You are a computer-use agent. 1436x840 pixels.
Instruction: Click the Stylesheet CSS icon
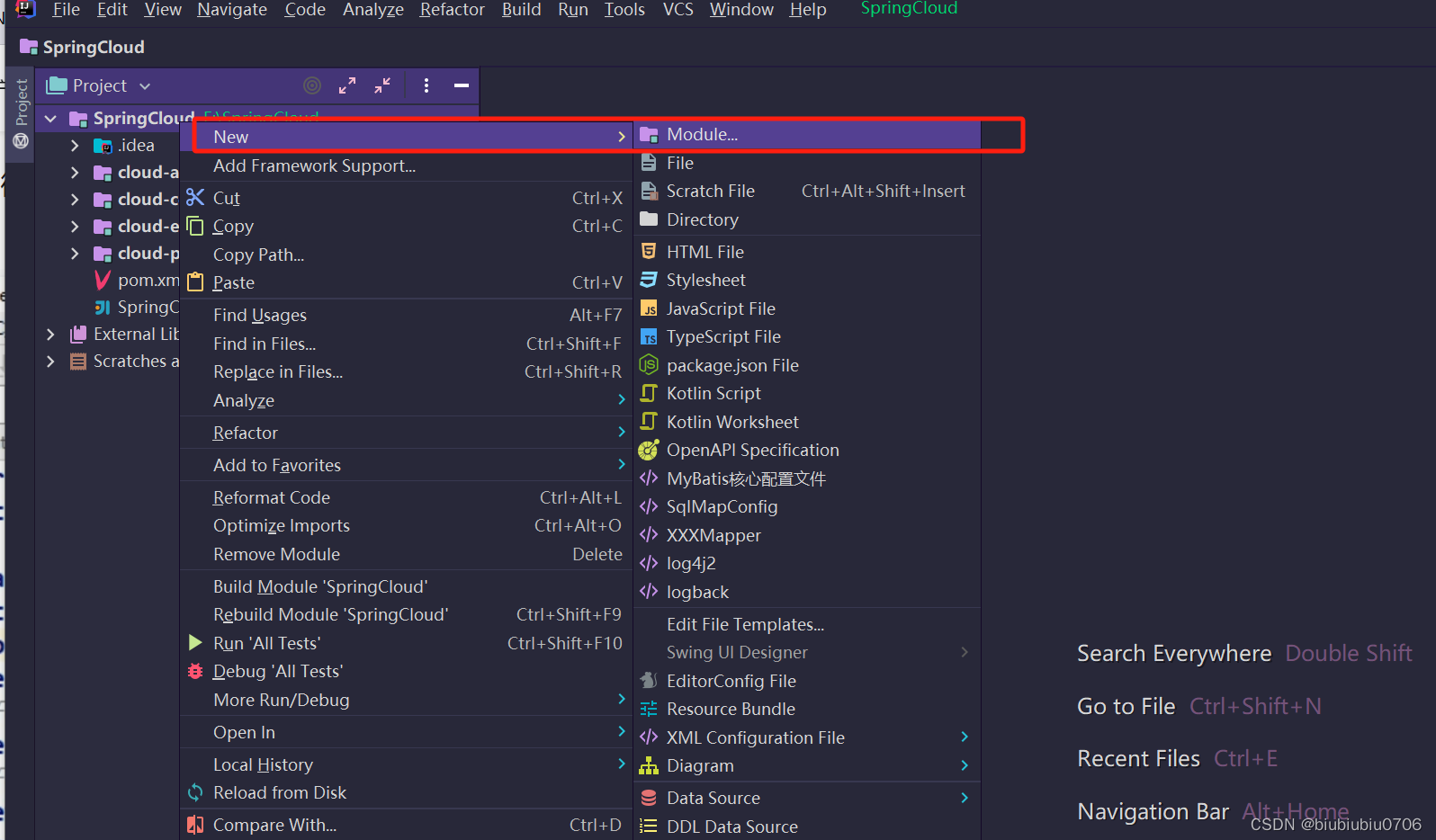pos(649,280)
